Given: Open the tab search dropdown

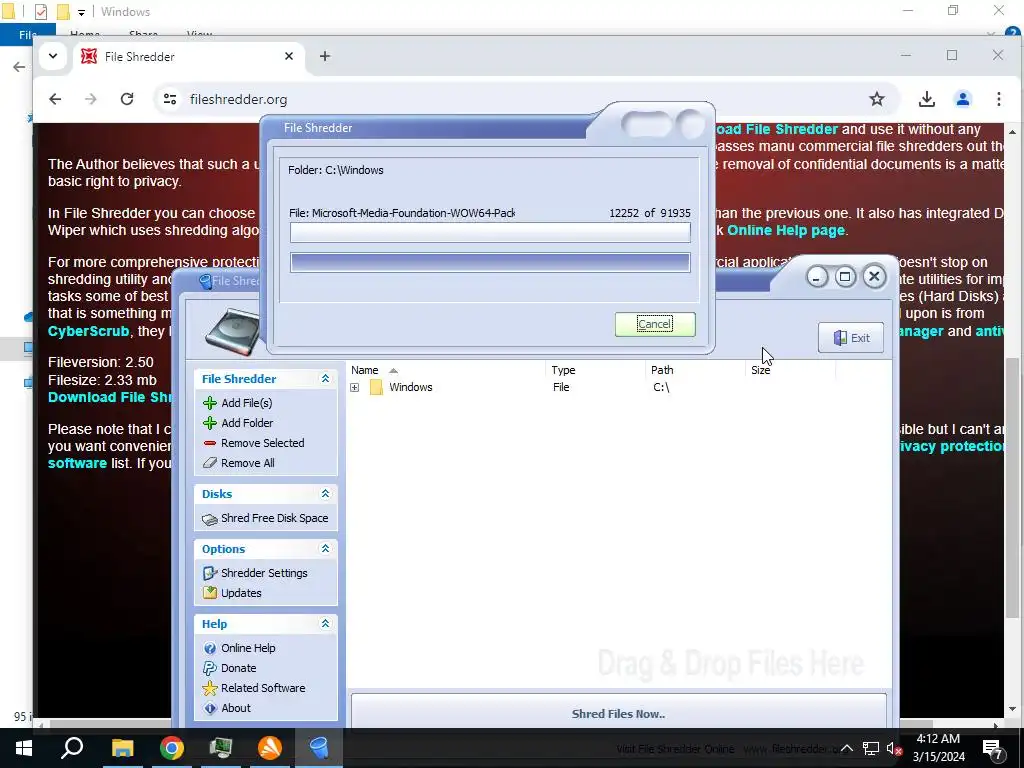Looking at the screenshot, I should point(53,56).
